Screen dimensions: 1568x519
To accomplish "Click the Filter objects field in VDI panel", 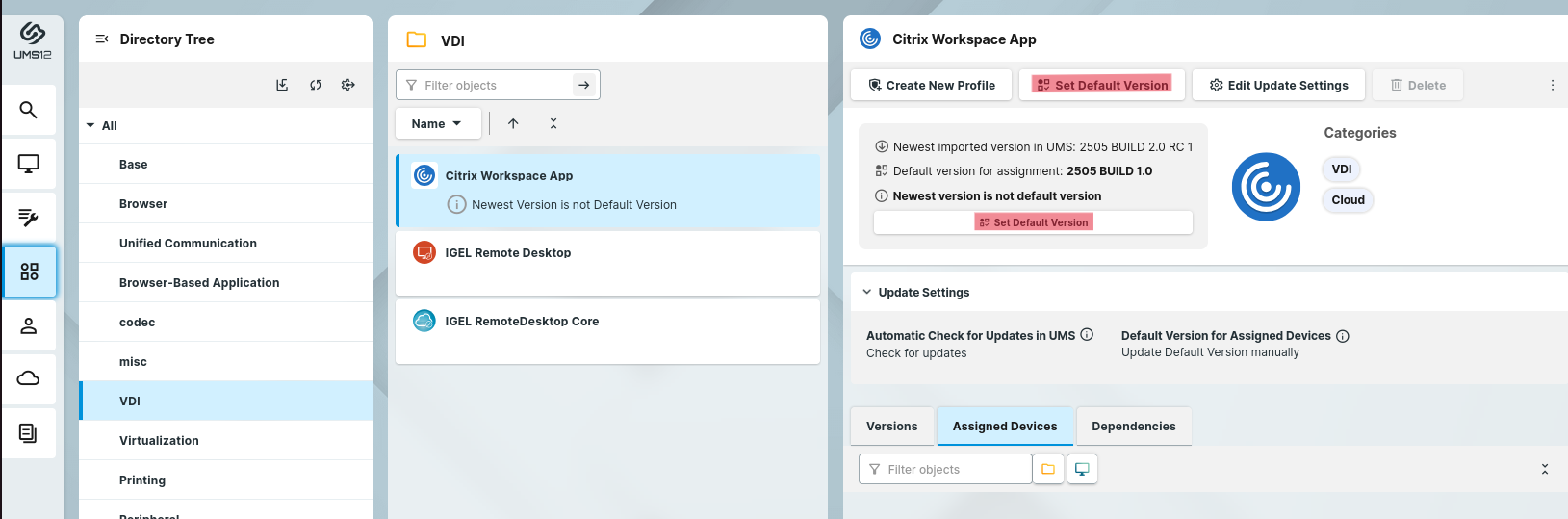I will [491, 85].
